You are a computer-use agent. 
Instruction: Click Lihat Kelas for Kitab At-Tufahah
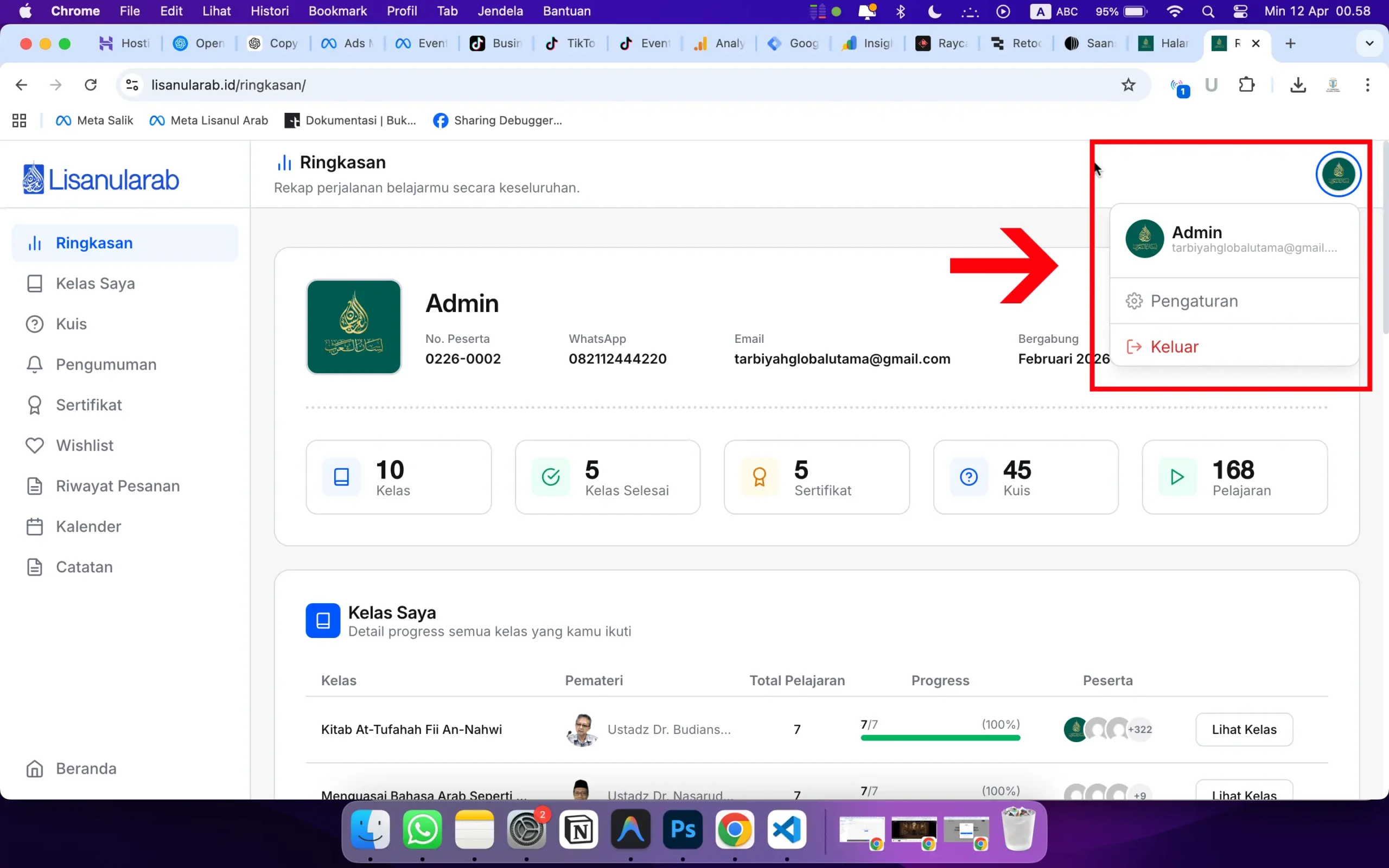[x=1244, y=729]
